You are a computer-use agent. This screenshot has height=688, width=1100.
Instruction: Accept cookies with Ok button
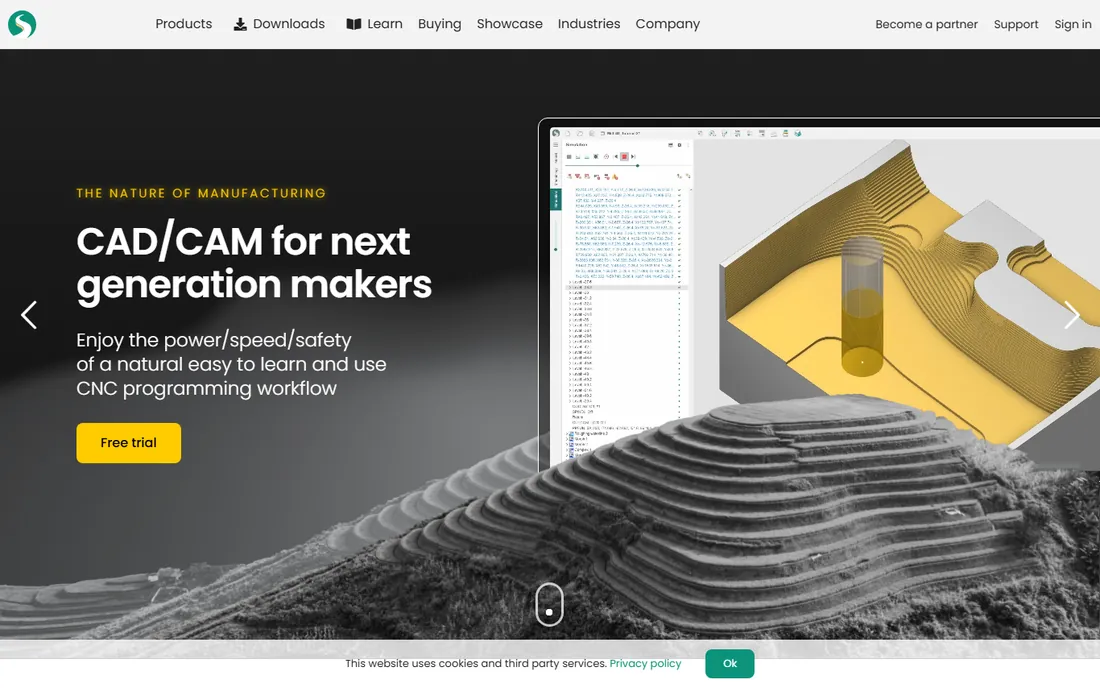(730, 663)
